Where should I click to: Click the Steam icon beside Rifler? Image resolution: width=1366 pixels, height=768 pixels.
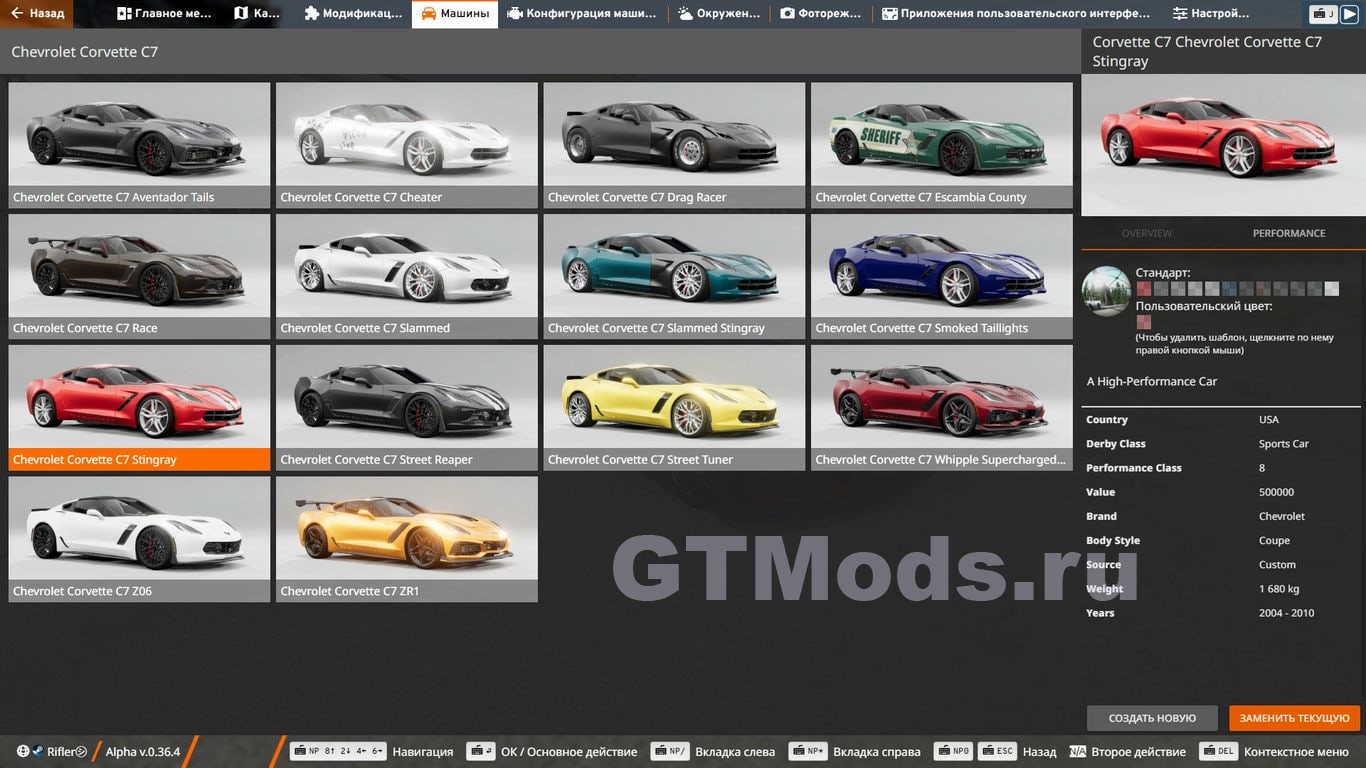pos(37,751)
